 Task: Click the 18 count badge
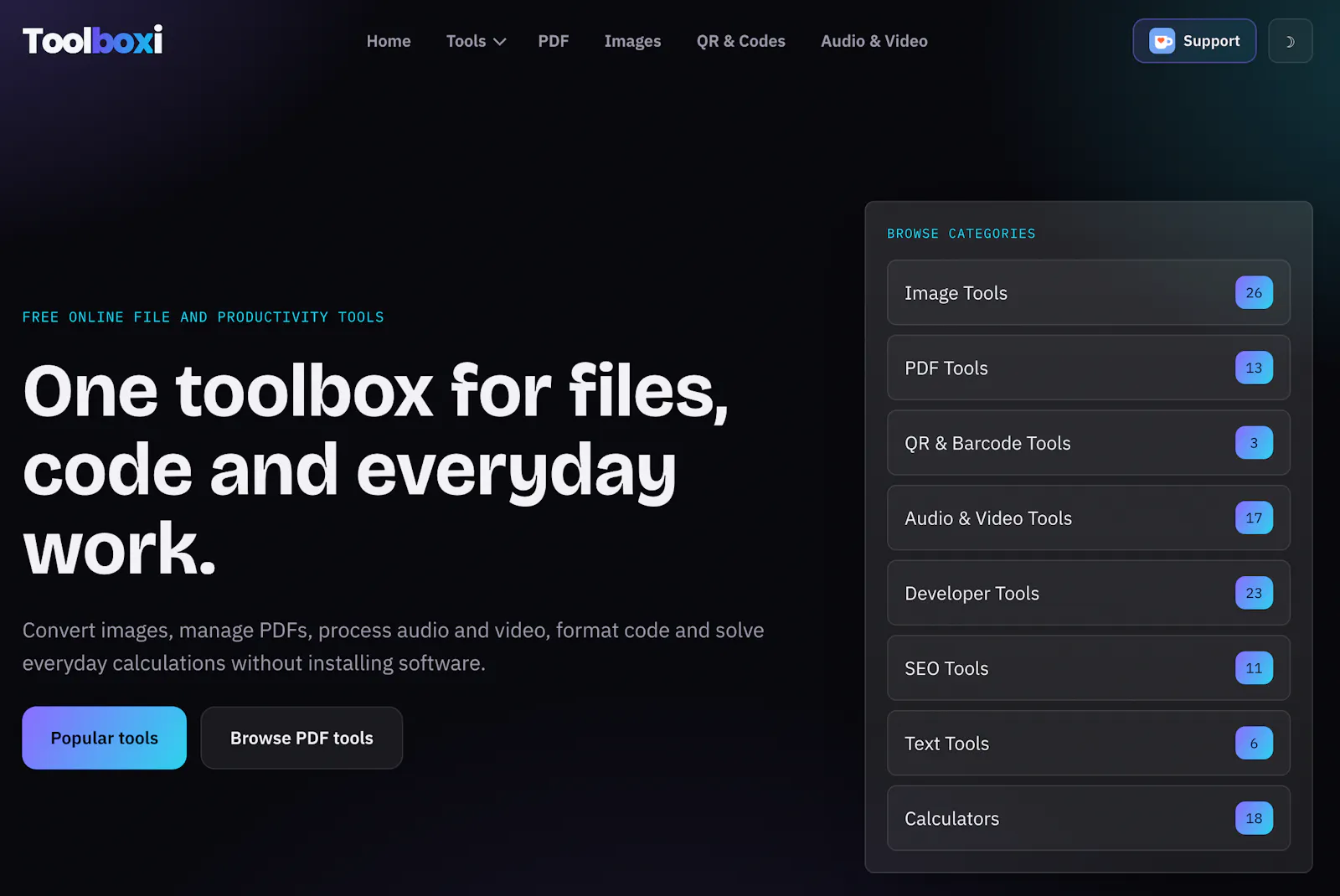click(x=1254, y=818)
